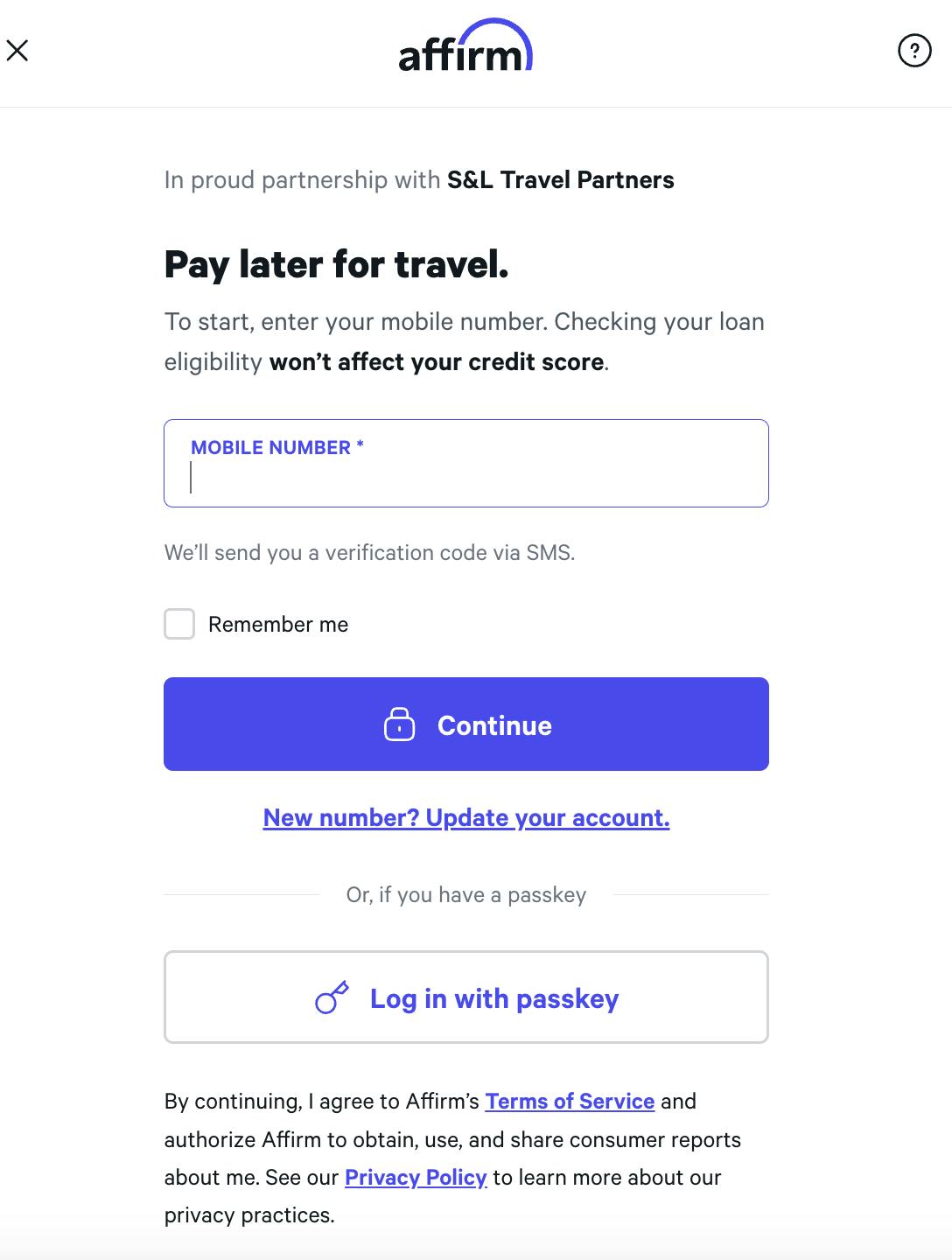Click the Or, if you have a passkey divider text

tap(465, 895)
